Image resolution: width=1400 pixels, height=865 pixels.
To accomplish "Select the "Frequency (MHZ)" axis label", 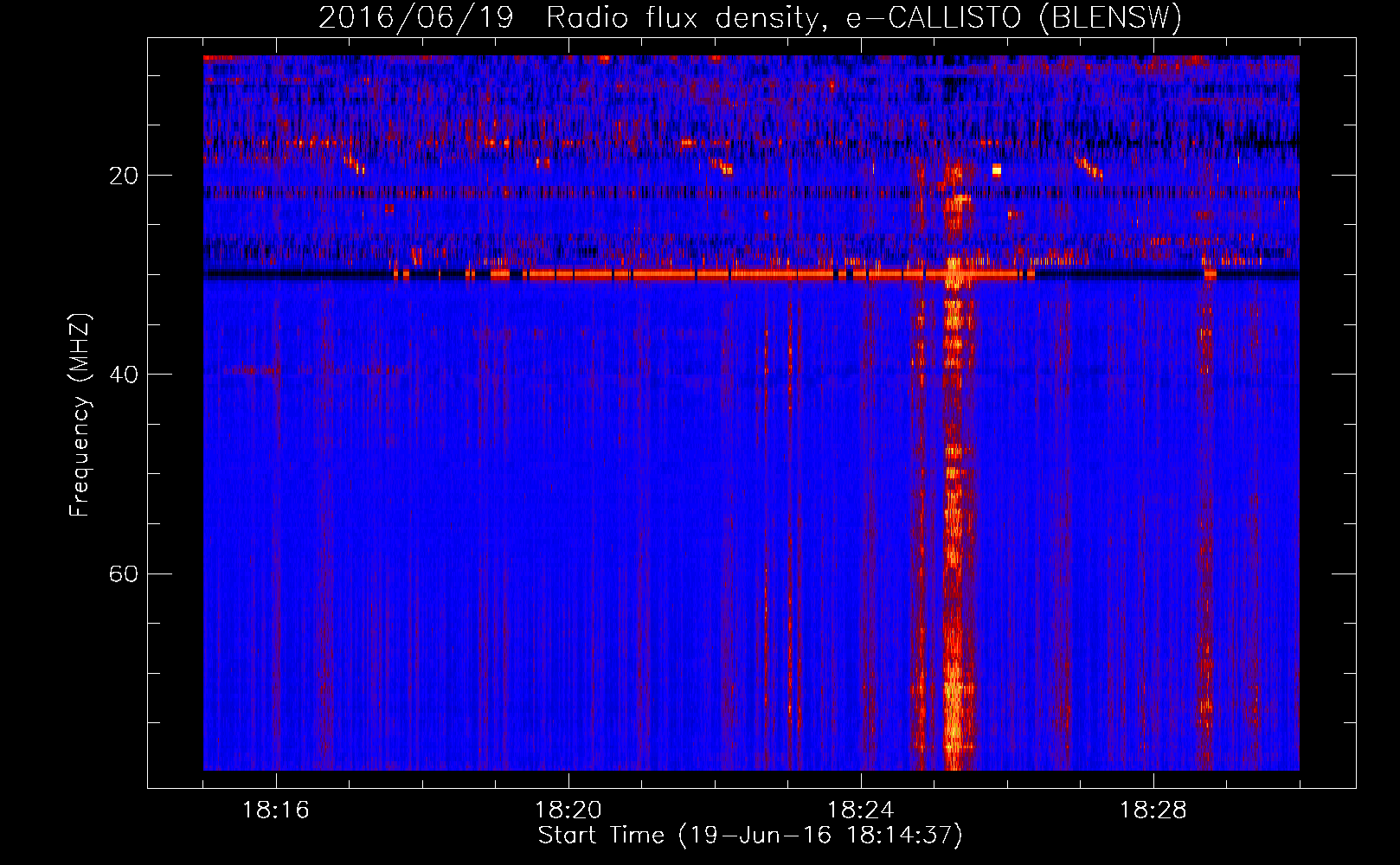I will click(x=80, y=415).
